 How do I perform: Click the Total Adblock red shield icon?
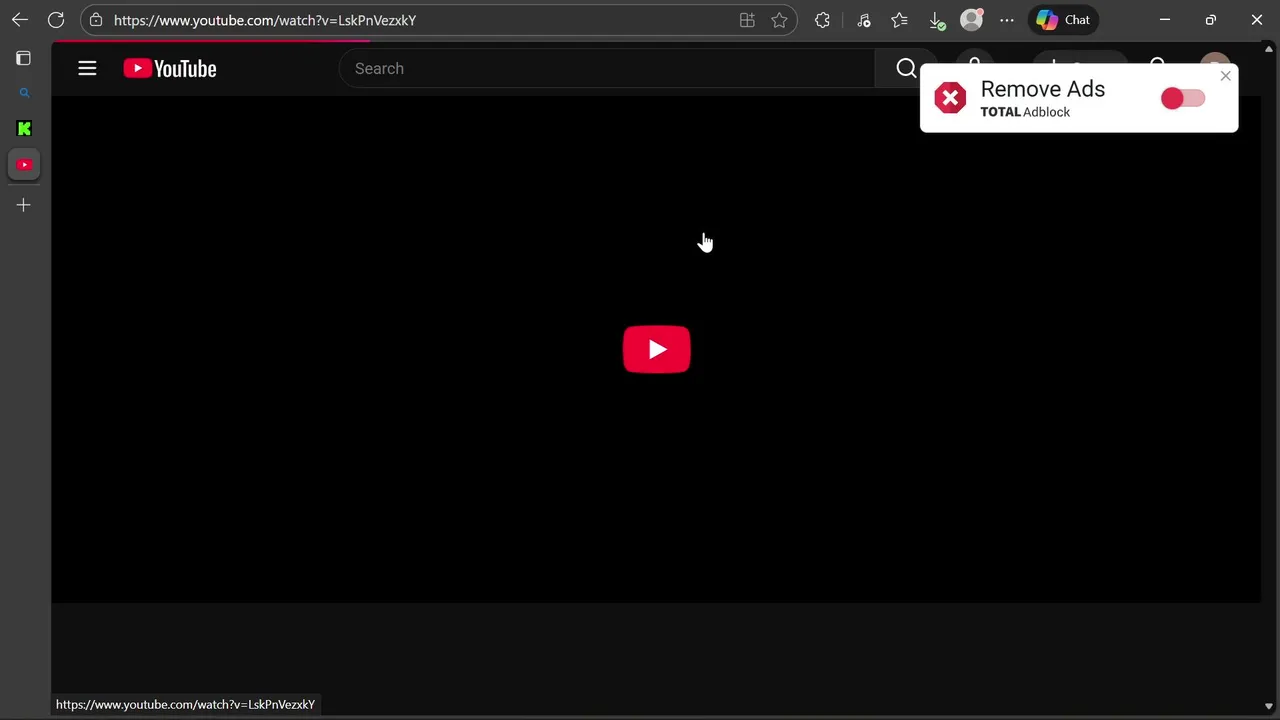coord(950,98)
